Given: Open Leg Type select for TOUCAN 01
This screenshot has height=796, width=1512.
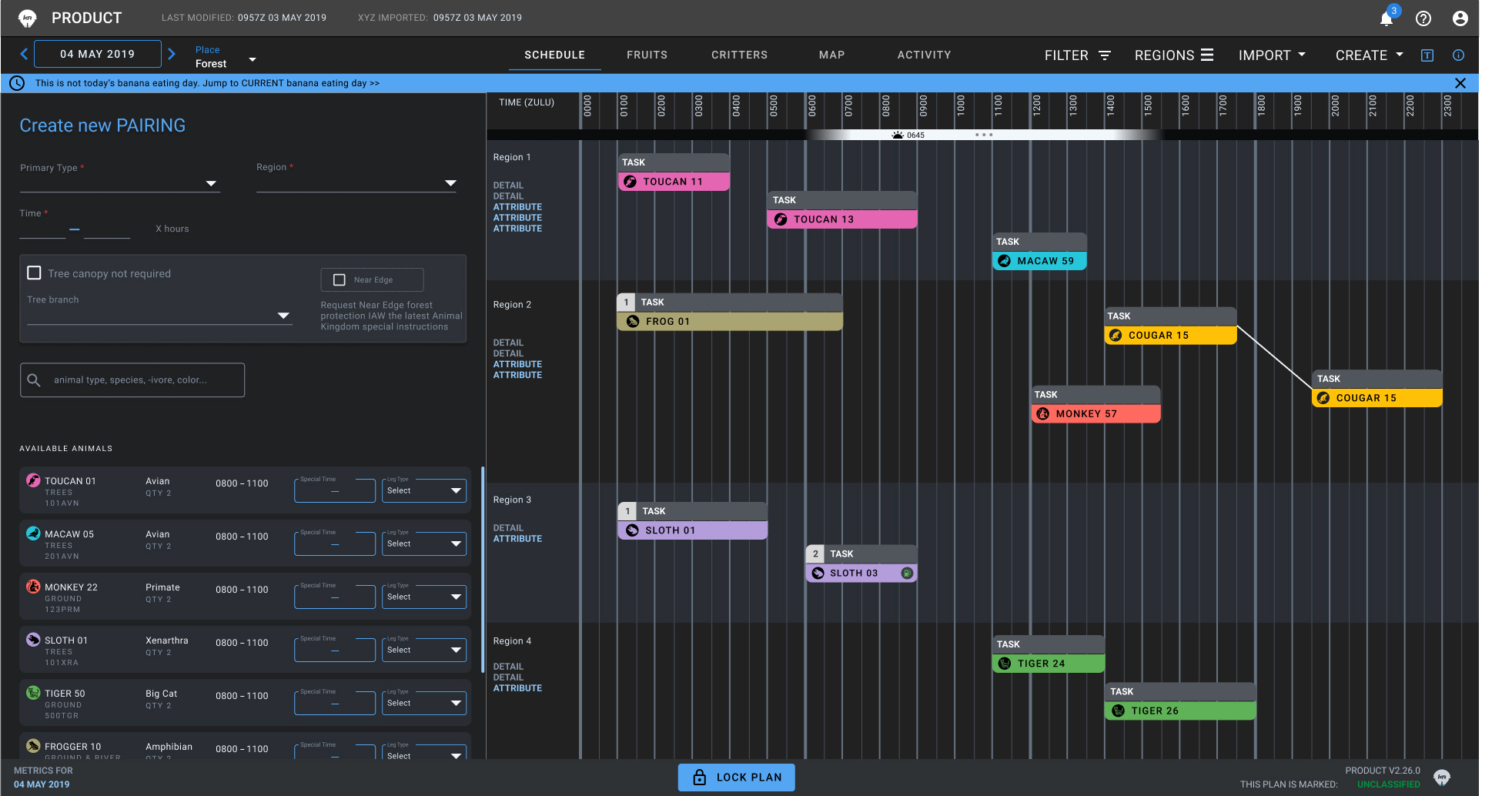Looking at the screenshot, I should pyautogui.click(x=424, y=490).
